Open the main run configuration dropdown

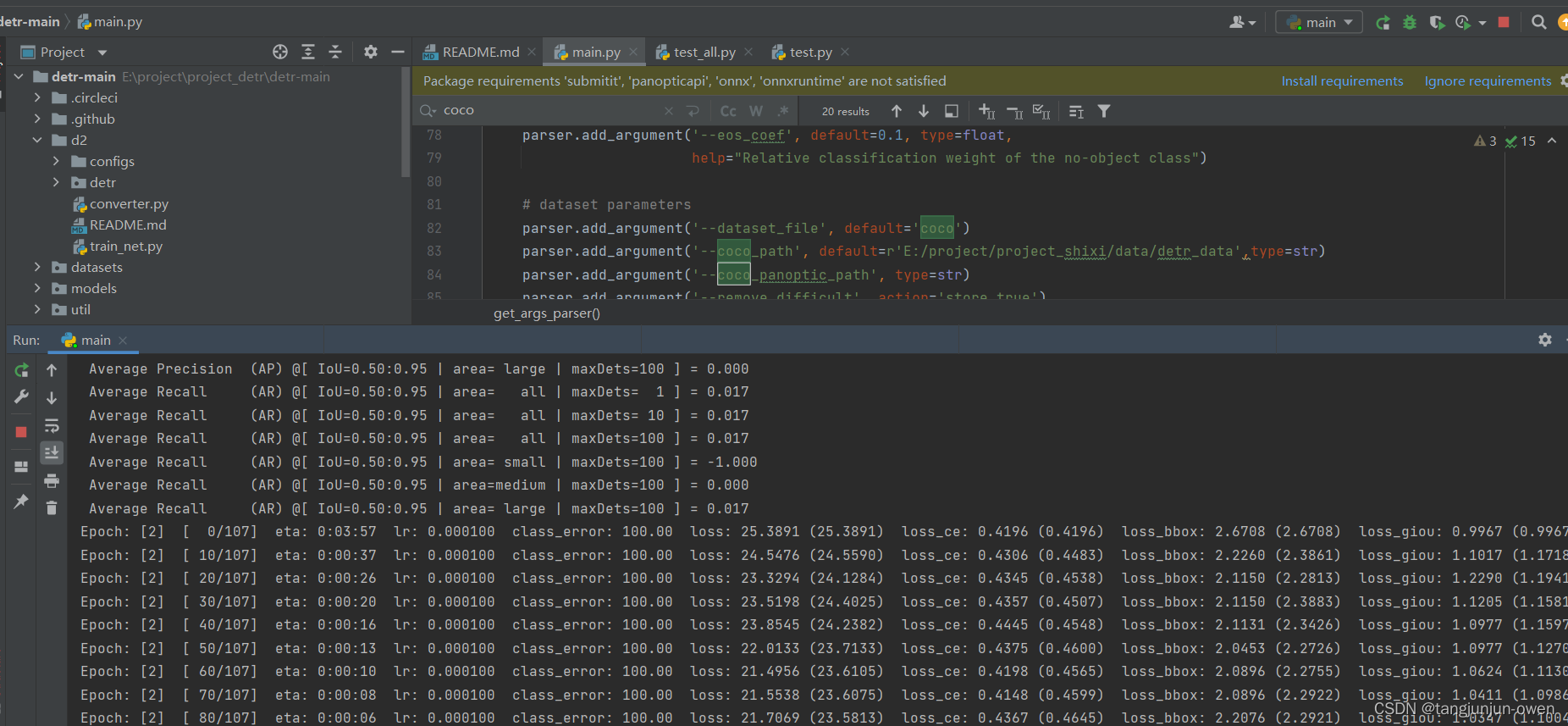1319,23
